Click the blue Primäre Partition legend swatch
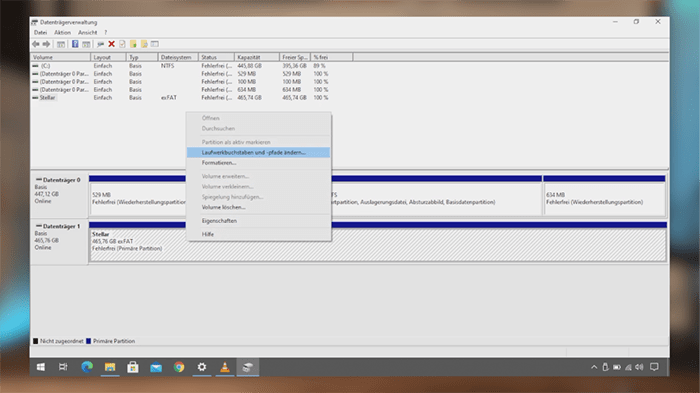This screenshot has width=700, height=393. coord(88,341)
